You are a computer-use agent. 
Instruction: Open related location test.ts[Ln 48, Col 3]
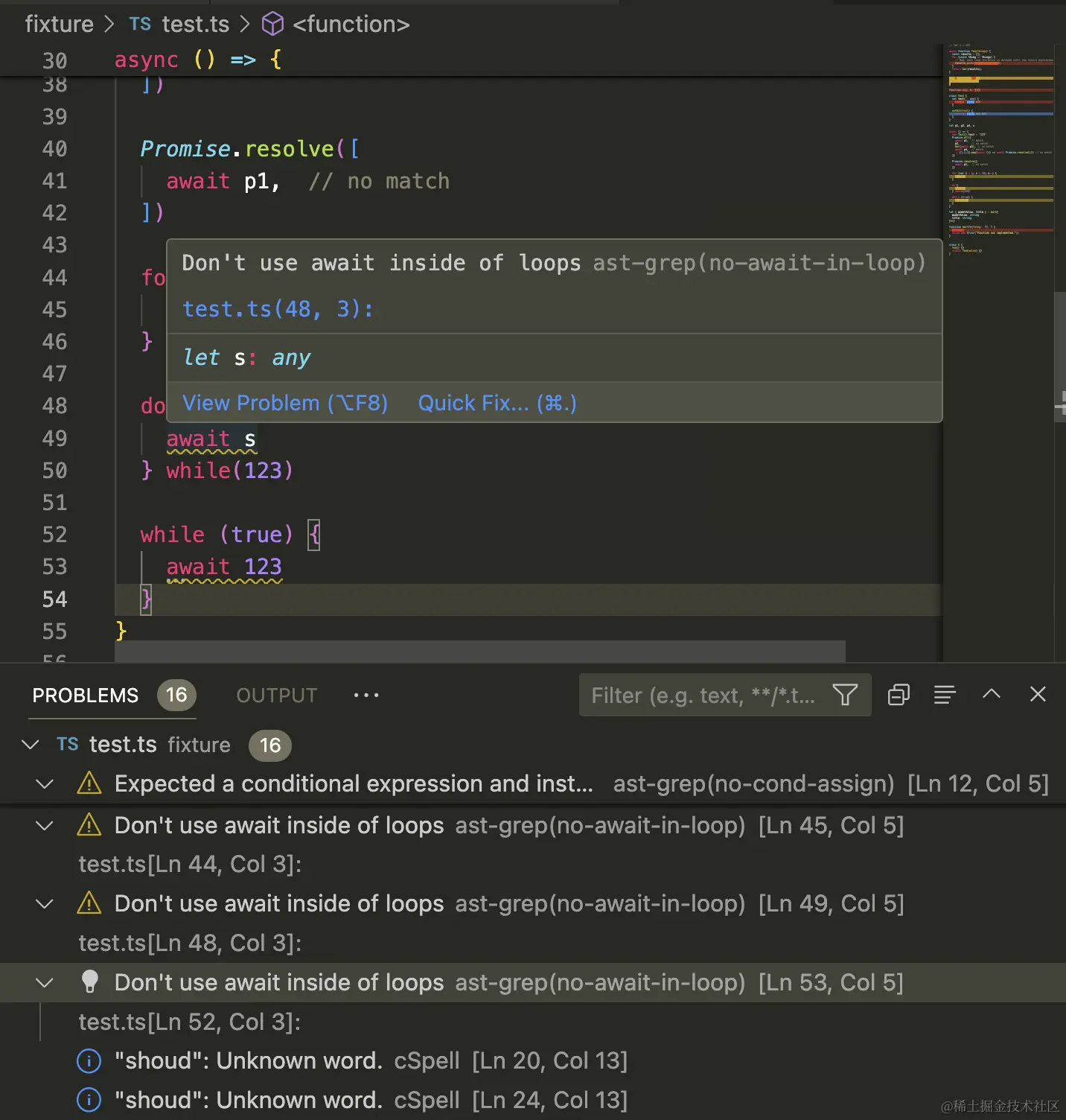coord(190,943)
